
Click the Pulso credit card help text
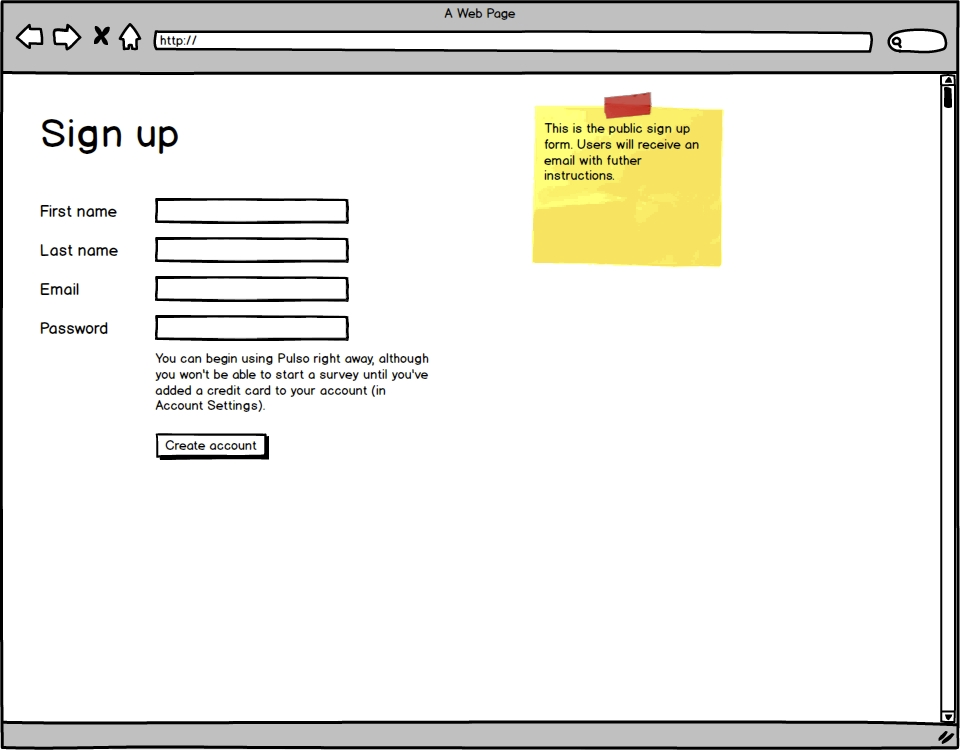[x=292, y=382]
